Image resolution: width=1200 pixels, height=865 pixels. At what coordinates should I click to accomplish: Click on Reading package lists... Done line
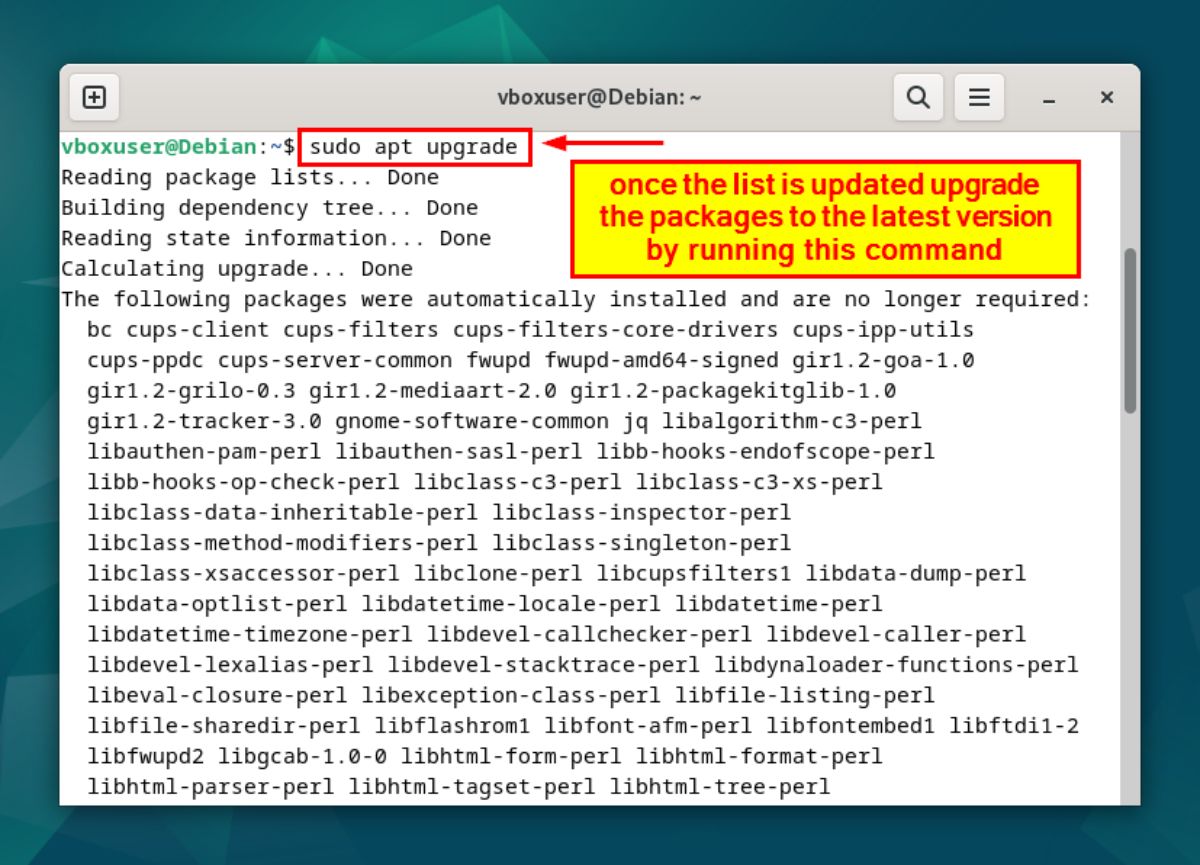coord(249,177)
